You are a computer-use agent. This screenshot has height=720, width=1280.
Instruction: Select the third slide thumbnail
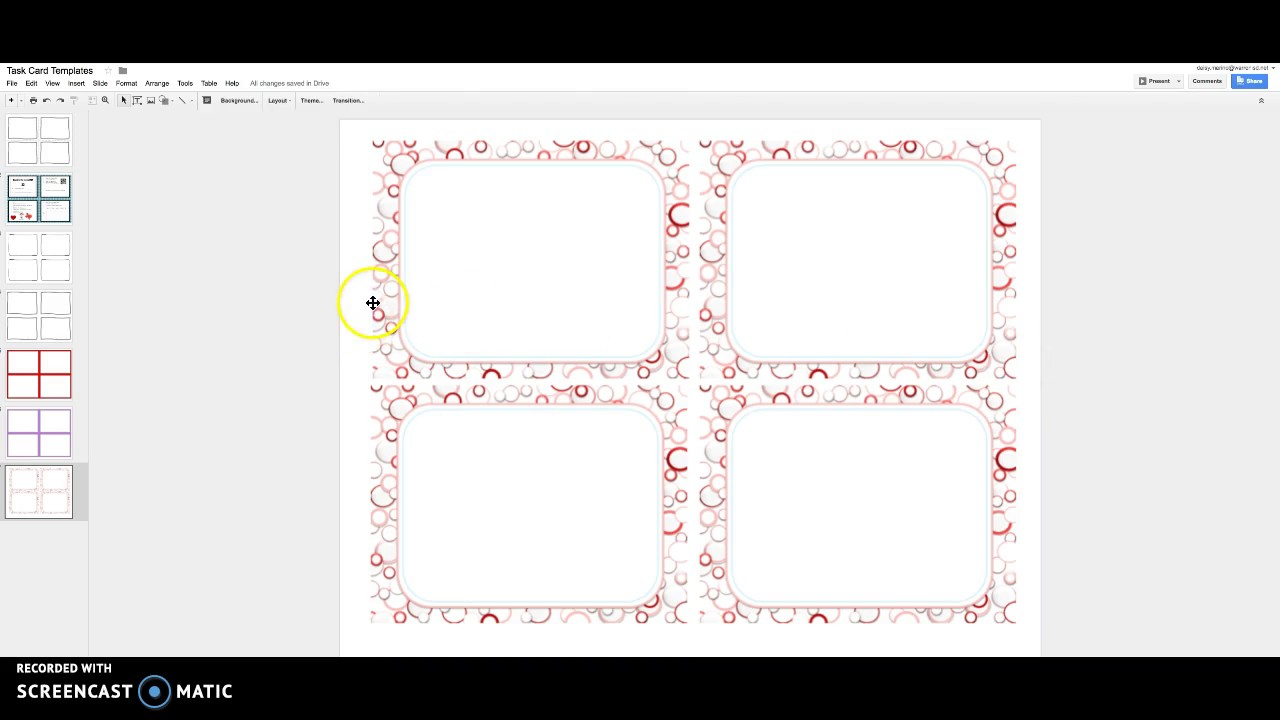pyautogui.click(x=39, y=257)
